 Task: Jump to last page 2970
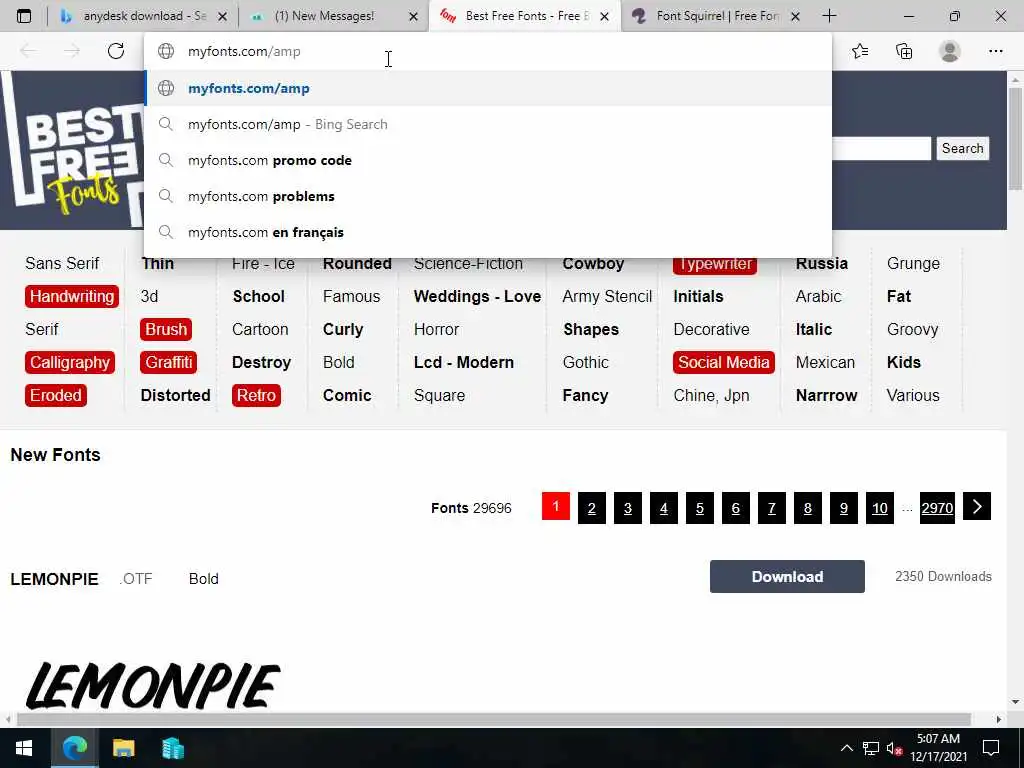point(937,508)
